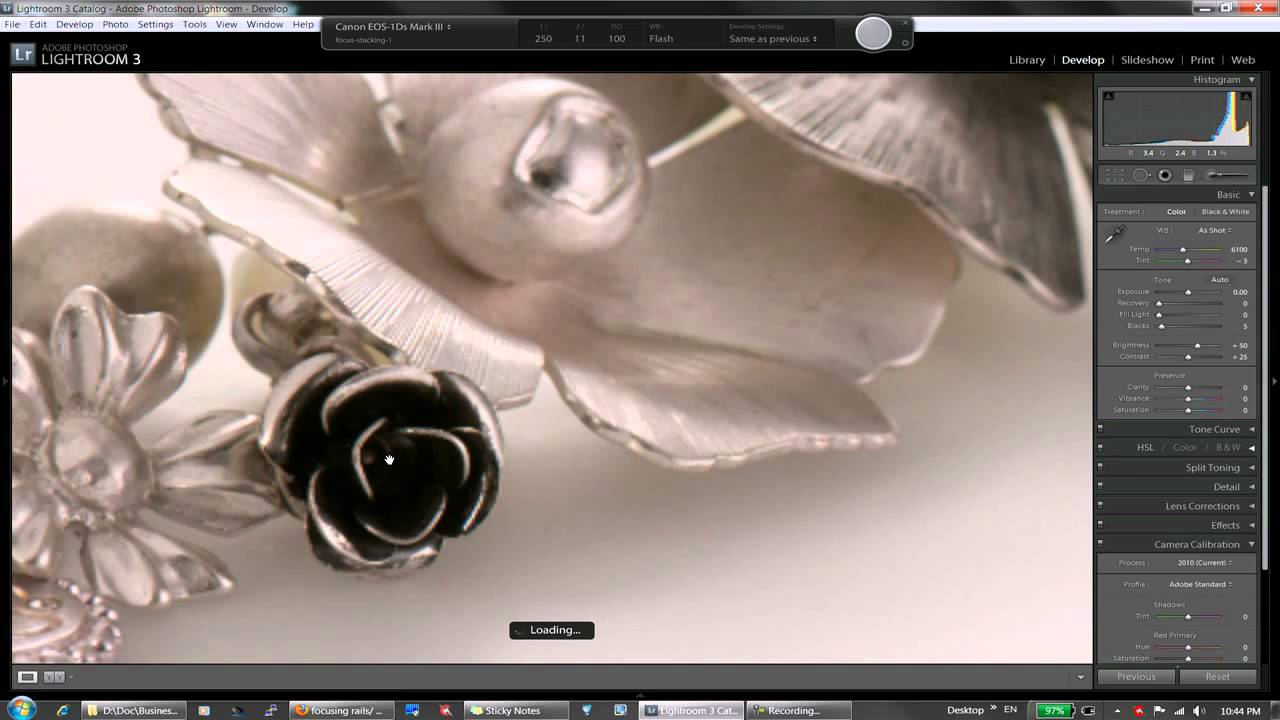Viewport: 1280px width, 720px height.
Task: Click the Brightness slider handle
Action: click(x=1197, y=345)
